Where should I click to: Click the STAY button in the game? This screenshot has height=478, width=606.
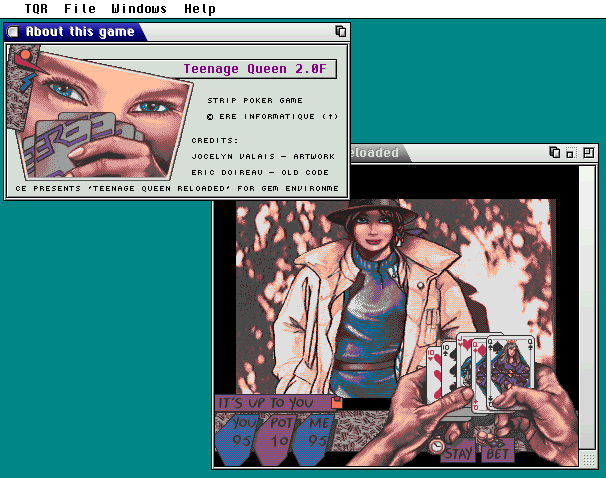point(458,452)
